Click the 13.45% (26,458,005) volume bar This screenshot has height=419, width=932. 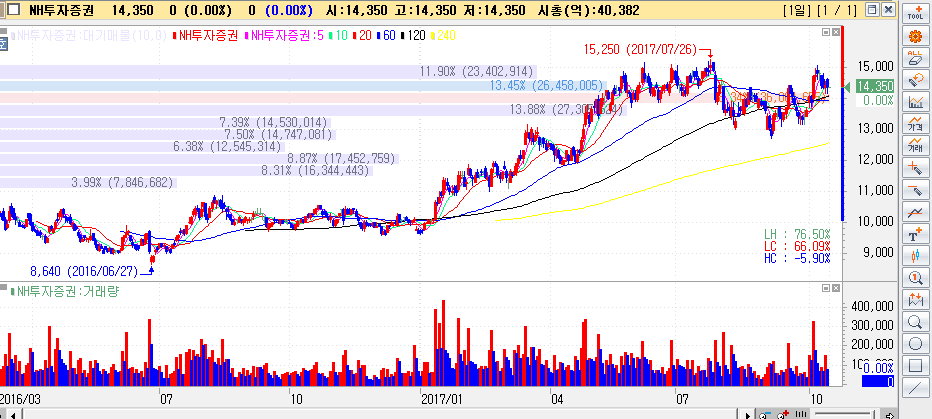(303, 86)
